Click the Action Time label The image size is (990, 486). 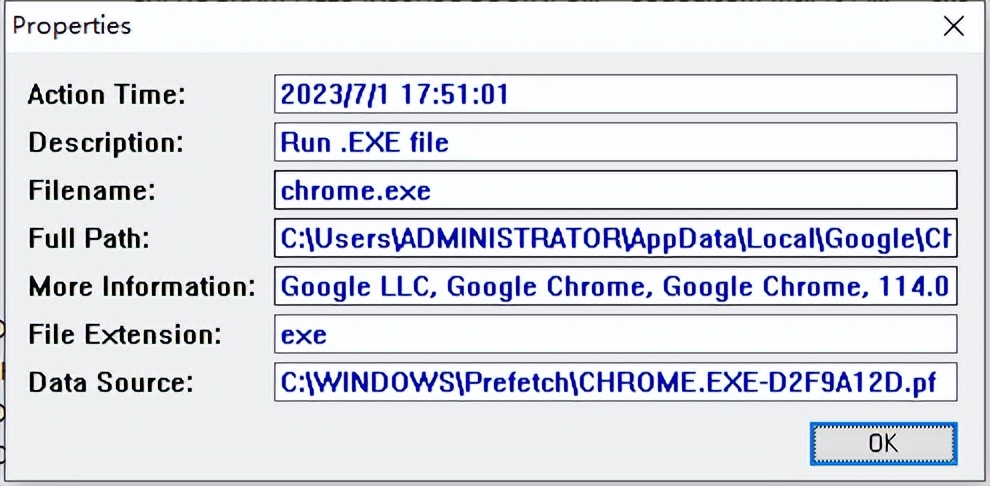(x=107, y=95)
